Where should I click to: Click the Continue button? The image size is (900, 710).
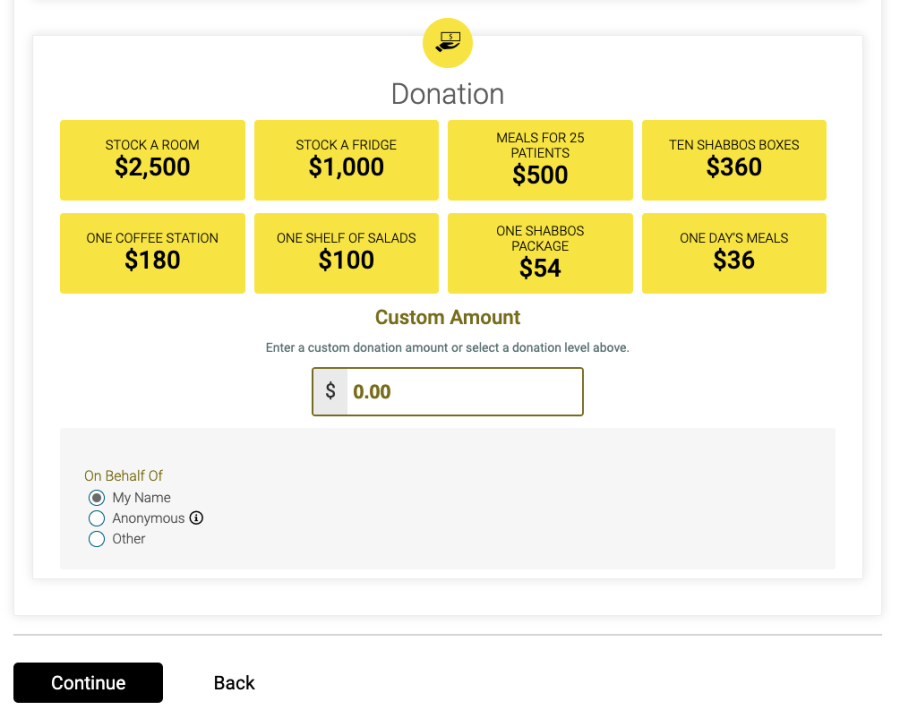point(88,682)
